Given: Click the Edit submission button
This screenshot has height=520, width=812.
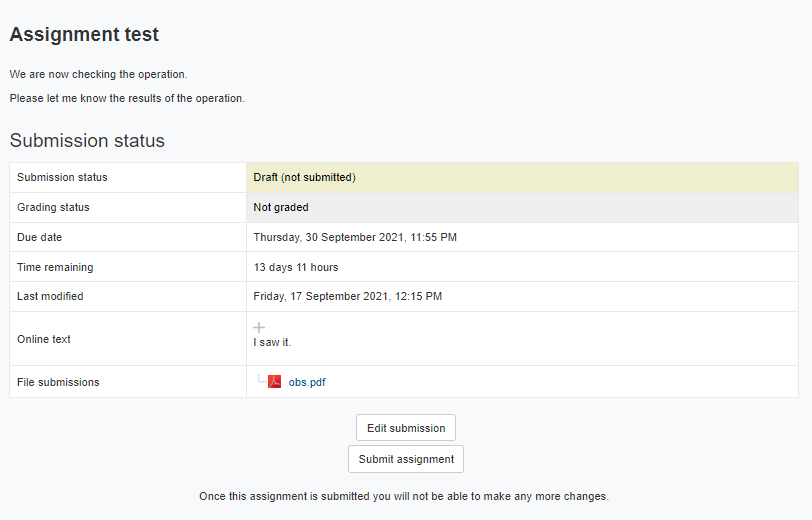Looking at the screenshot, I should [x=405, y=428].
